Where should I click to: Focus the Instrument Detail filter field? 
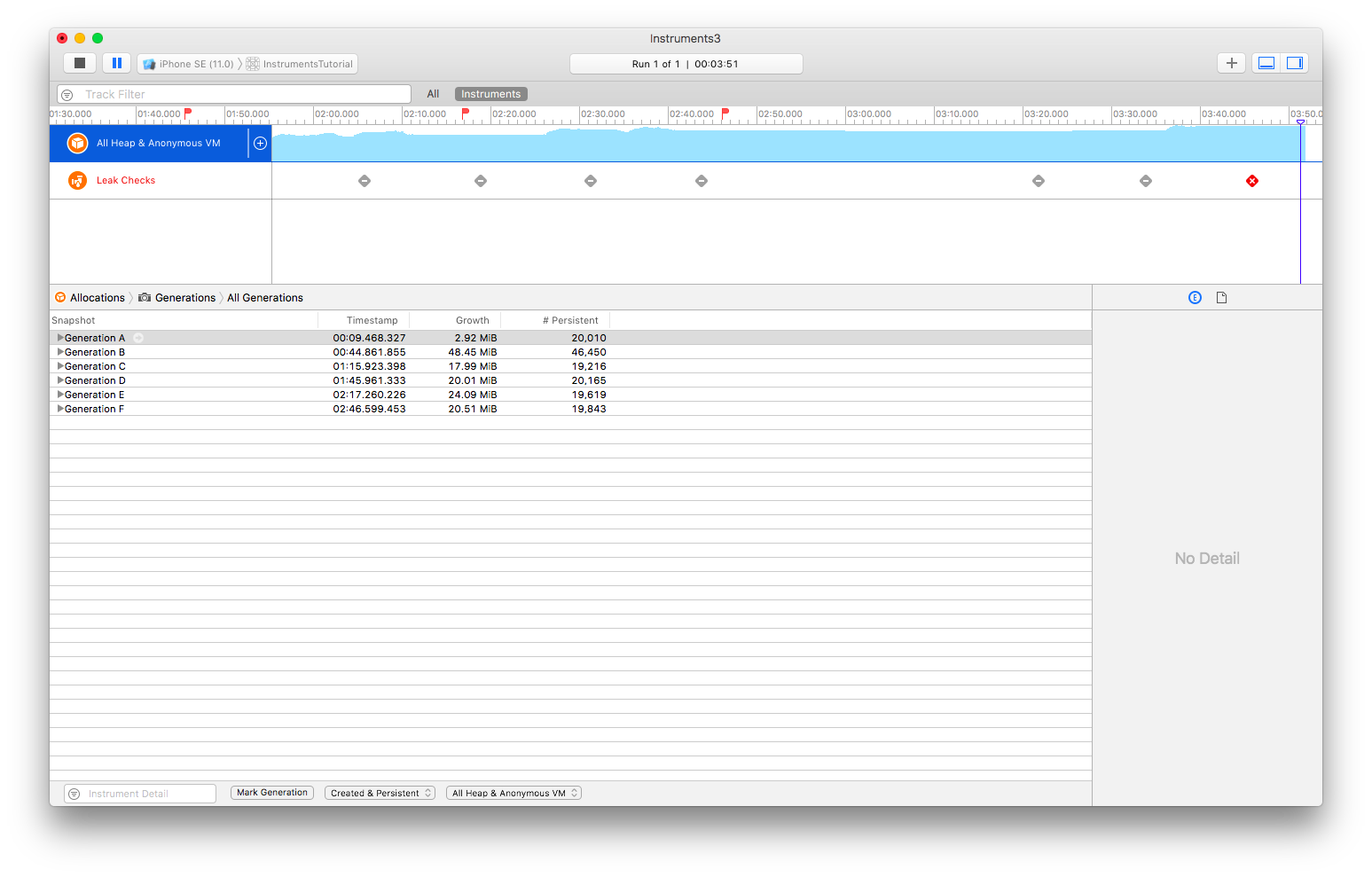(140, 794)
